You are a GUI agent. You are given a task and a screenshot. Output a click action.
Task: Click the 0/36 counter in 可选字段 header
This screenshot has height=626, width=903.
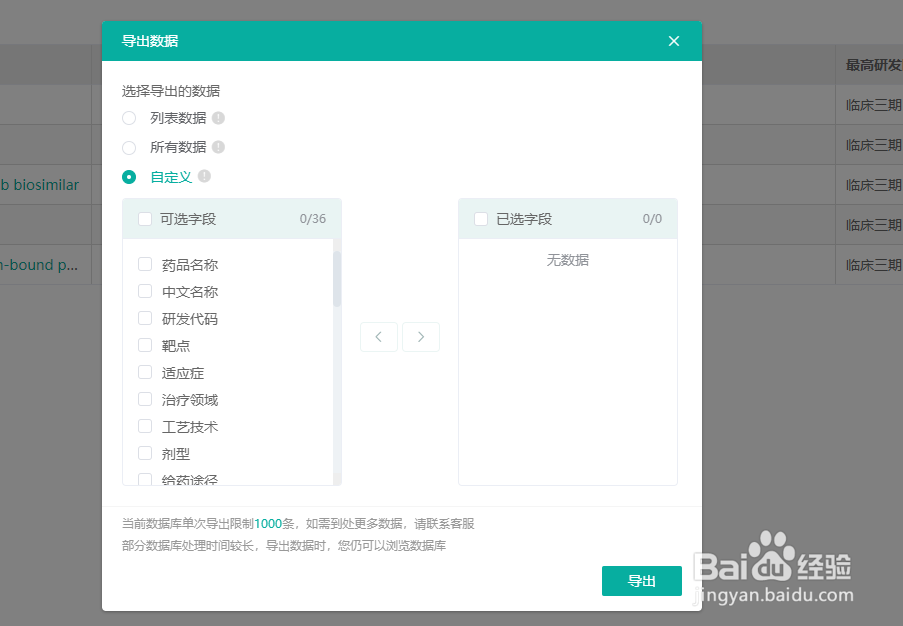(x=313, y=219)
